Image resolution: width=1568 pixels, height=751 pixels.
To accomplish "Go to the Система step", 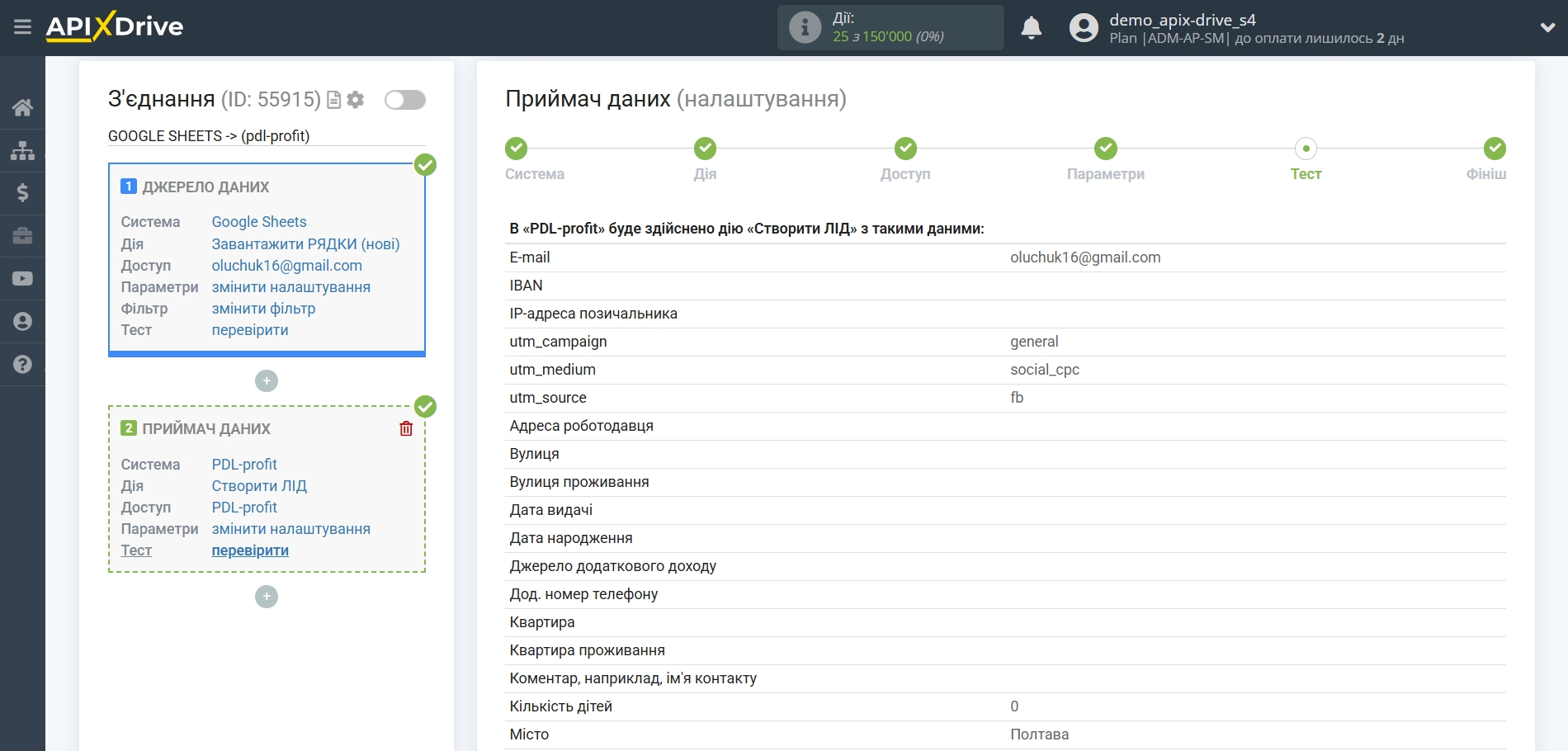I will [x=517, y=149].
